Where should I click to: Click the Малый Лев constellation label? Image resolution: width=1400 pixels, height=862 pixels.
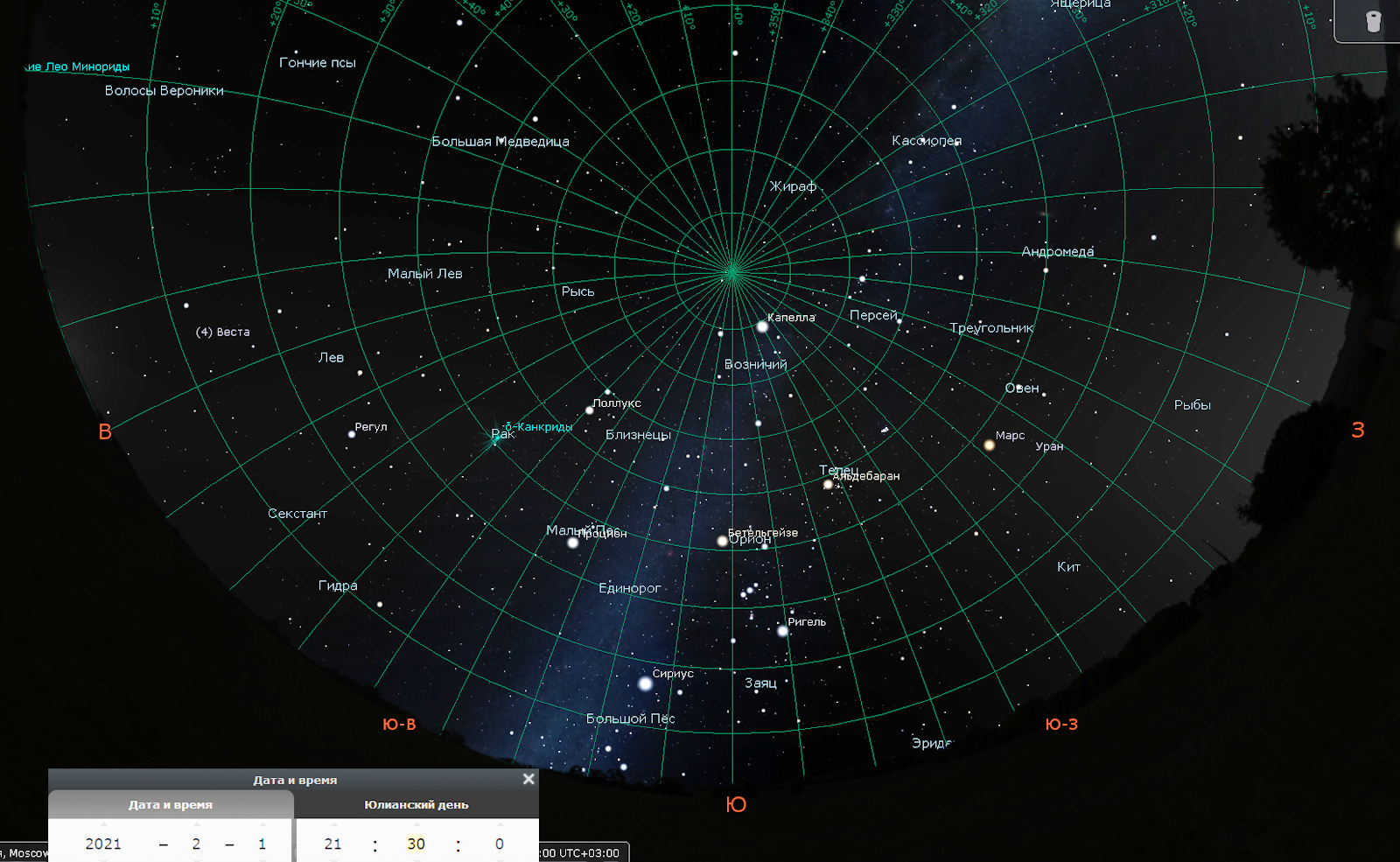click(x=425, y=274)
